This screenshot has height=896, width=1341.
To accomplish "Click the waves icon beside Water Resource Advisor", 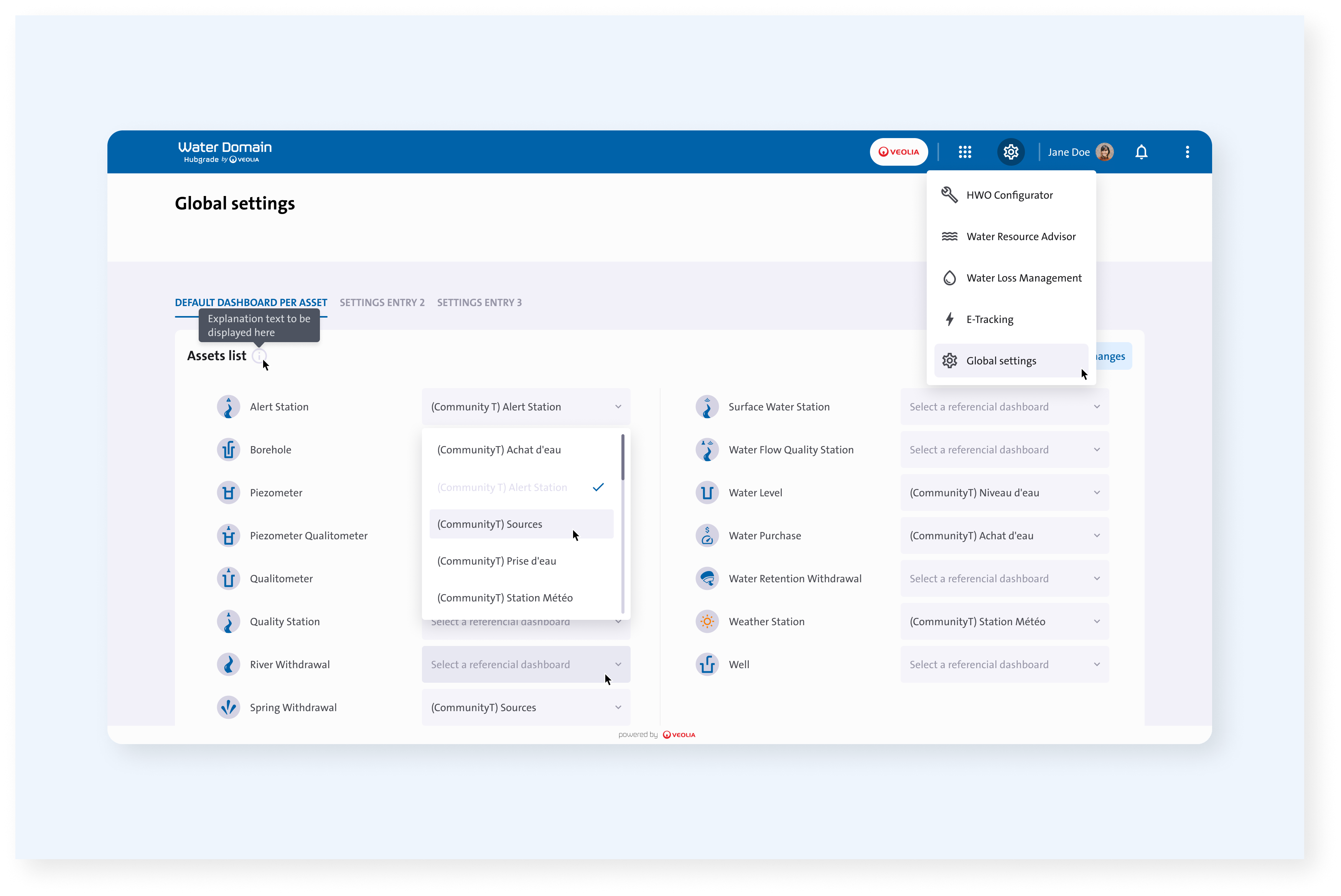I will 949,237.
